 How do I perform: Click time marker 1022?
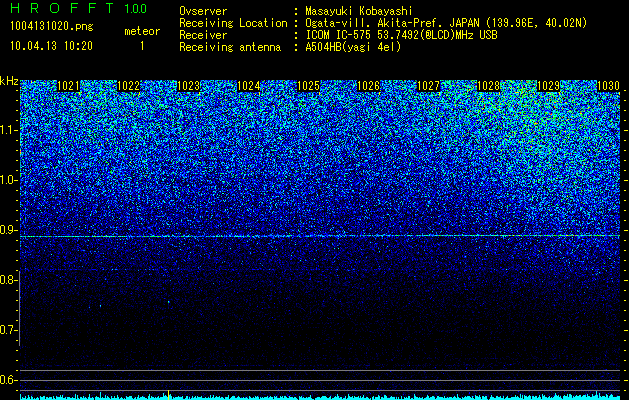[x=128, y=86]
